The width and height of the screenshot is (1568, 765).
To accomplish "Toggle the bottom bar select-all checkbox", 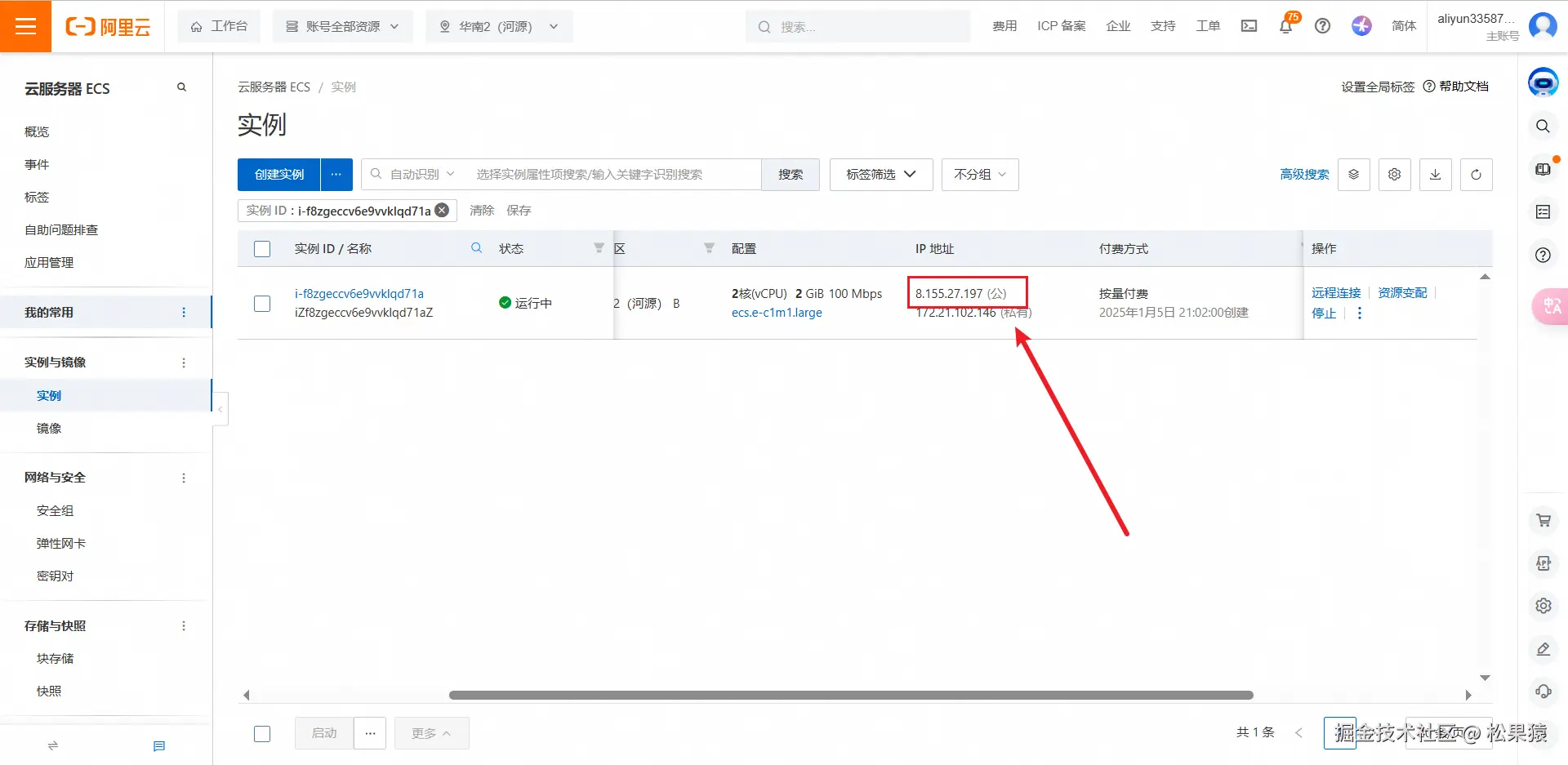I will (x=262, y=734).
